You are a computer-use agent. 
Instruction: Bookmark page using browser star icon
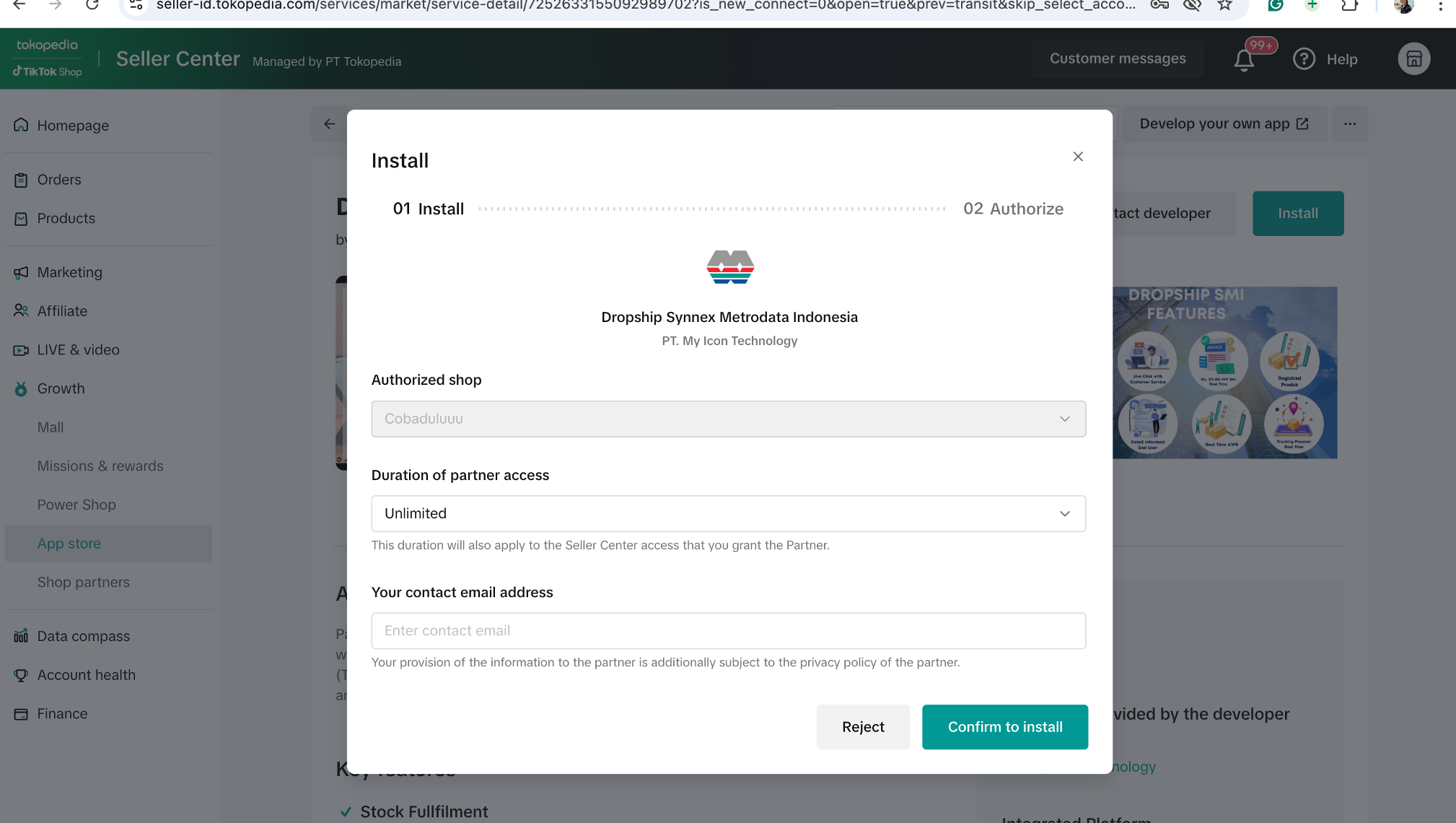pos(1224,6)
